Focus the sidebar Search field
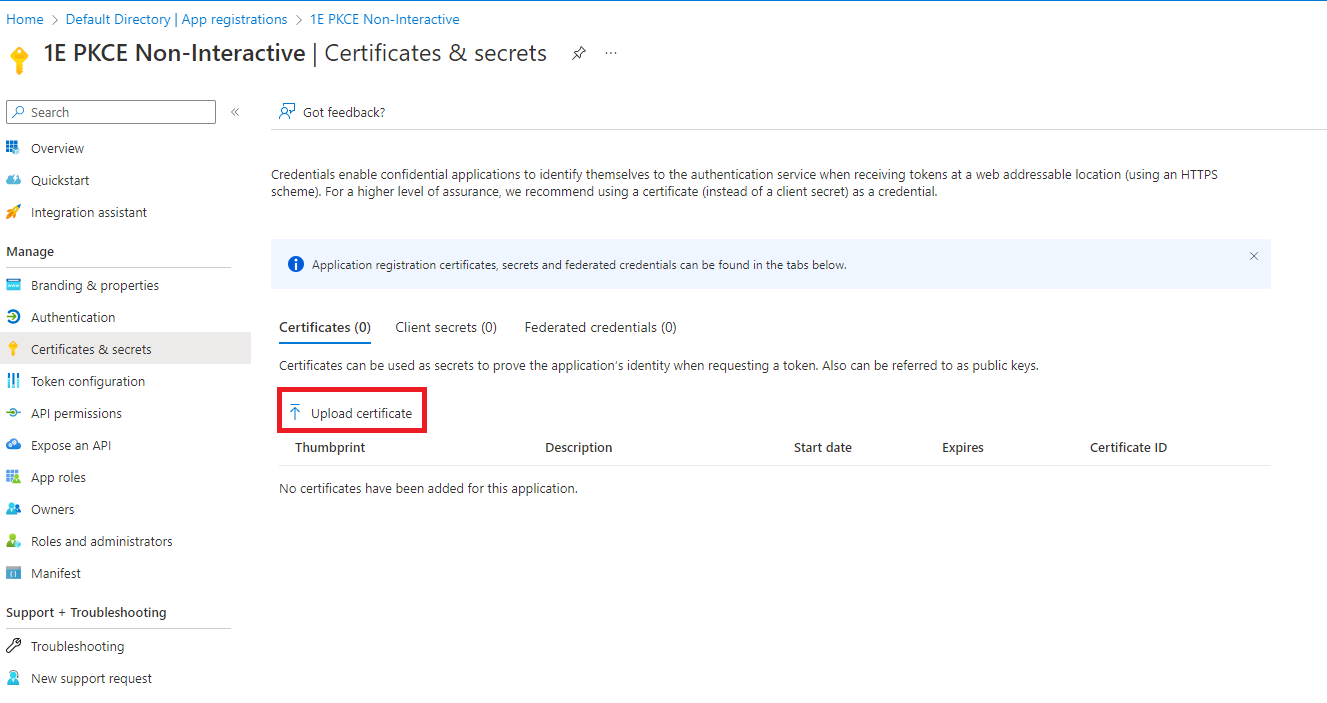Viewport: 1327px width, 703px height. (x=111, y=112)
